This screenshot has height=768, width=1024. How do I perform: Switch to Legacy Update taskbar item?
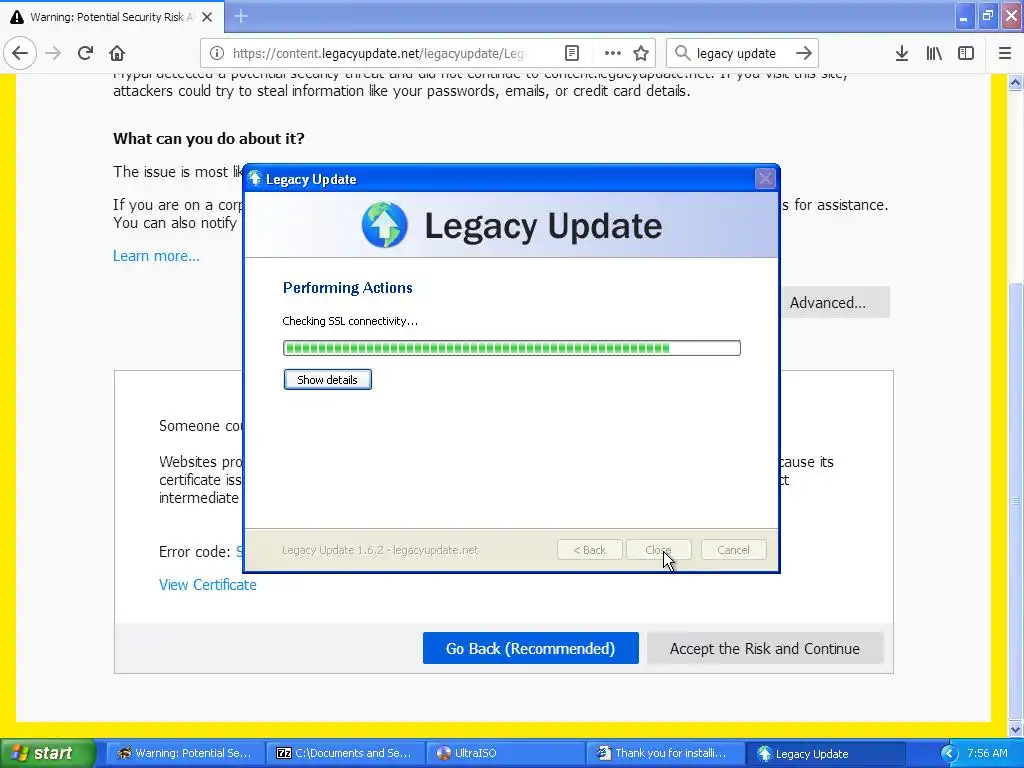point(826,753)
